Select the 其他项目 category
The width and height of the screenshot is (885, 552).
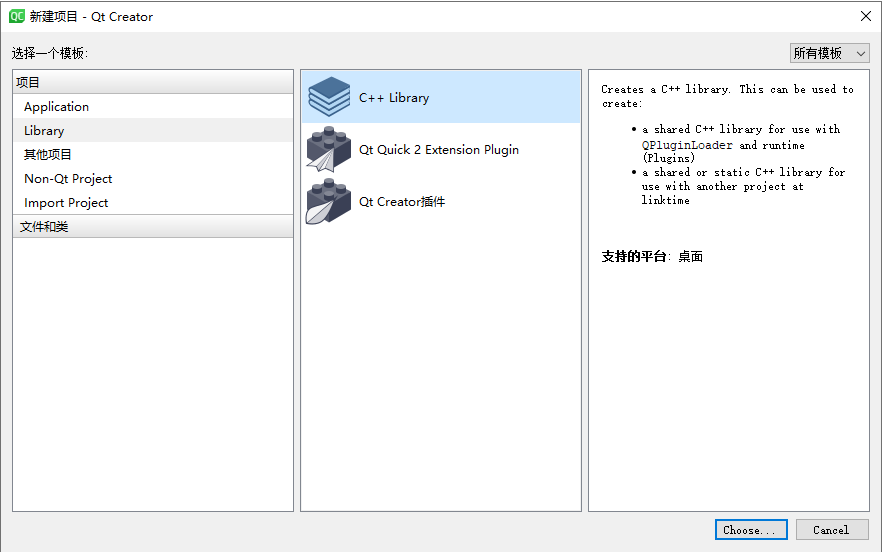pos(152,154)
